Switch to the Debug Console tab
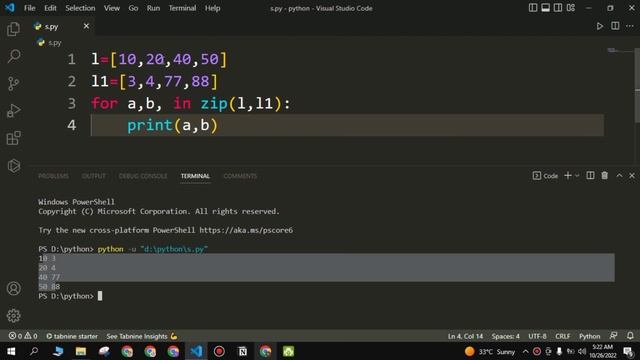This screenshot has height=360, width=640. click(143, 176)
